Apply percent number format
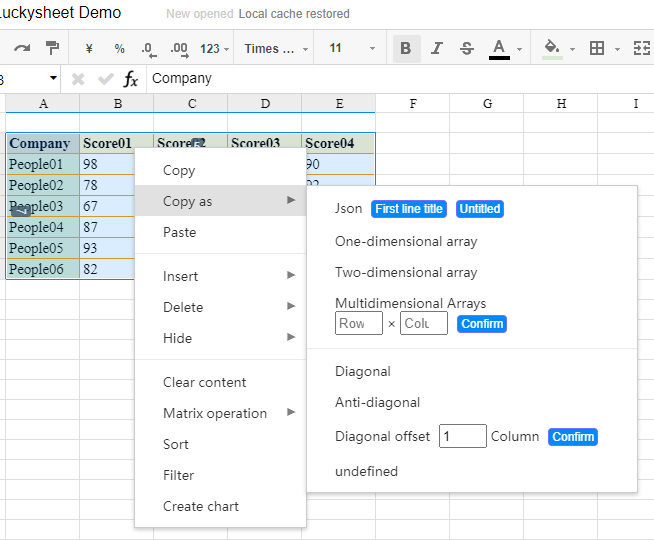This screenshot has width=654, height=540. point(119,49)
